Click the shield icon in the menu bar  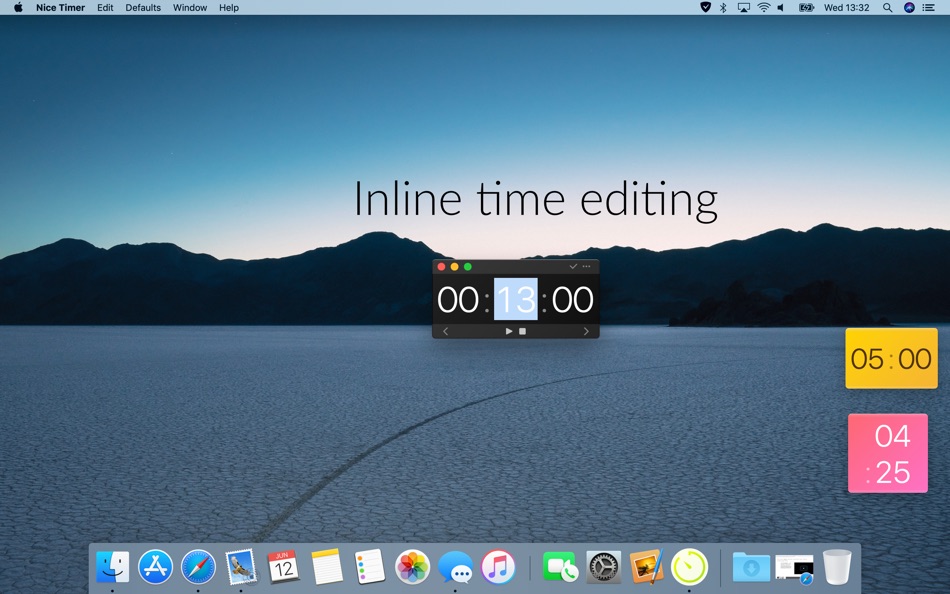point(705,7)
